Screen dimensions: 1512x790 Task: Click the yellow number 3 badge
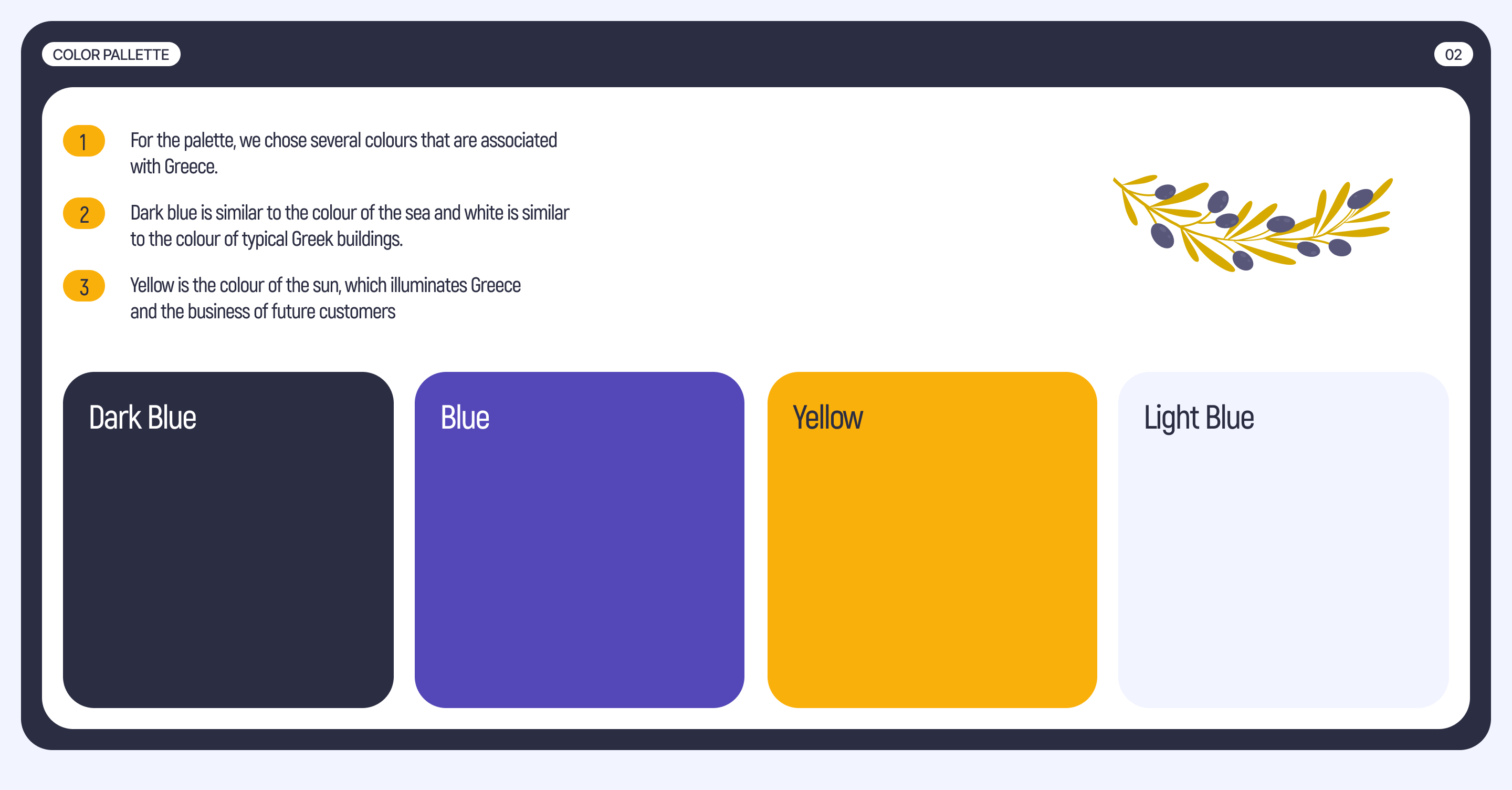(84, 286)
